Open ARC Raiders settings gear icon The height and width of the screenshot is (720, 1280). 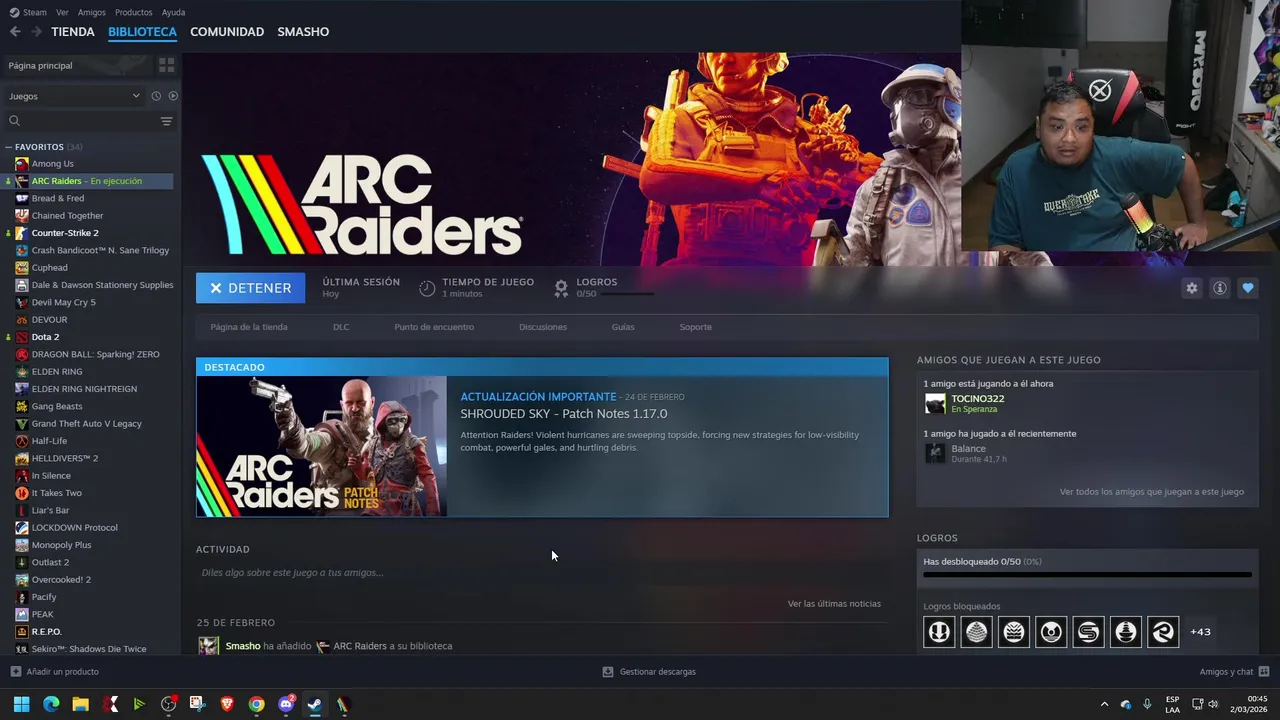1191,288
